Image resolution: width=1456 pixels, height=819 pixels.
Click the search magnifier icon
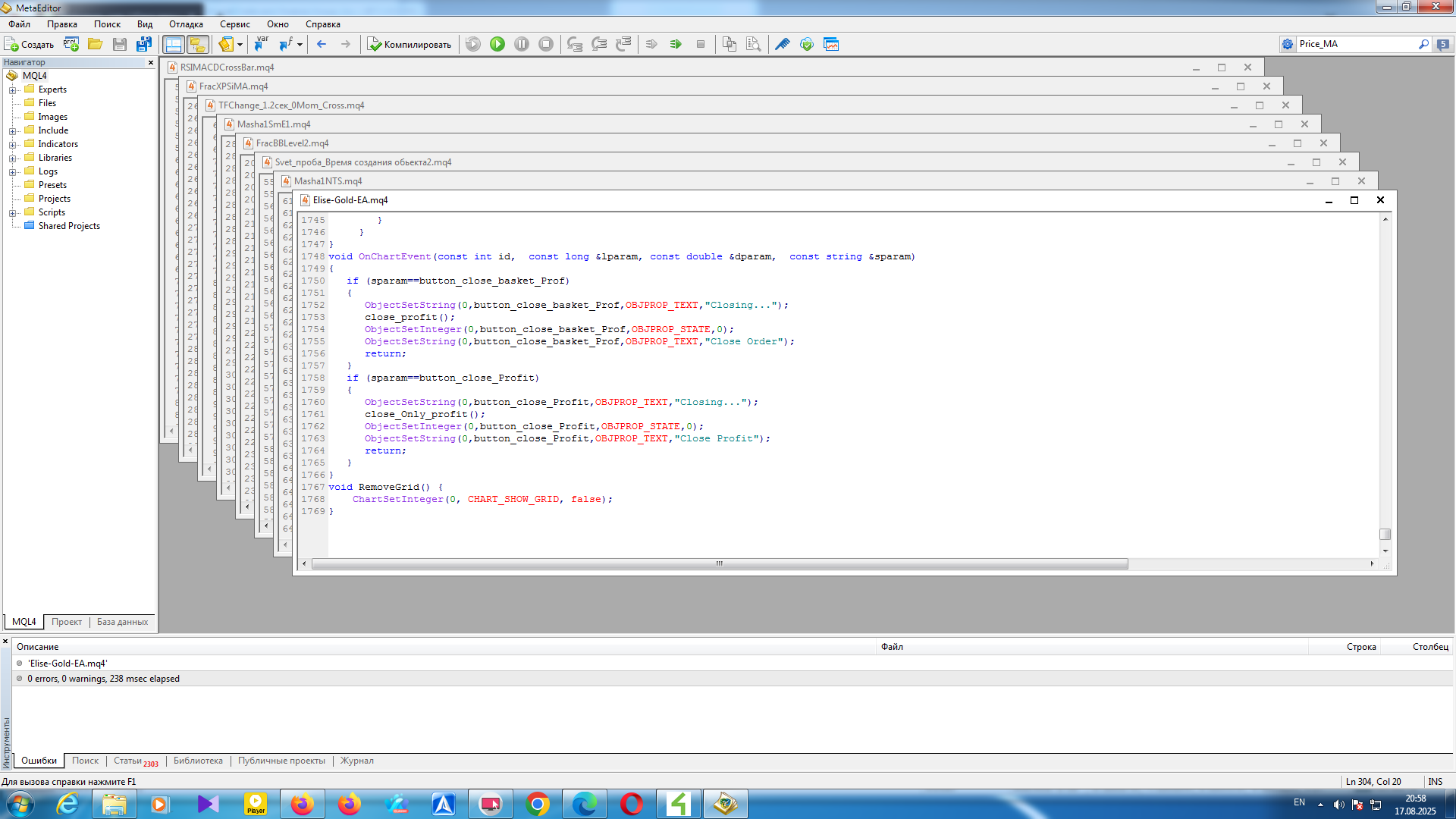coord(1423,44)
